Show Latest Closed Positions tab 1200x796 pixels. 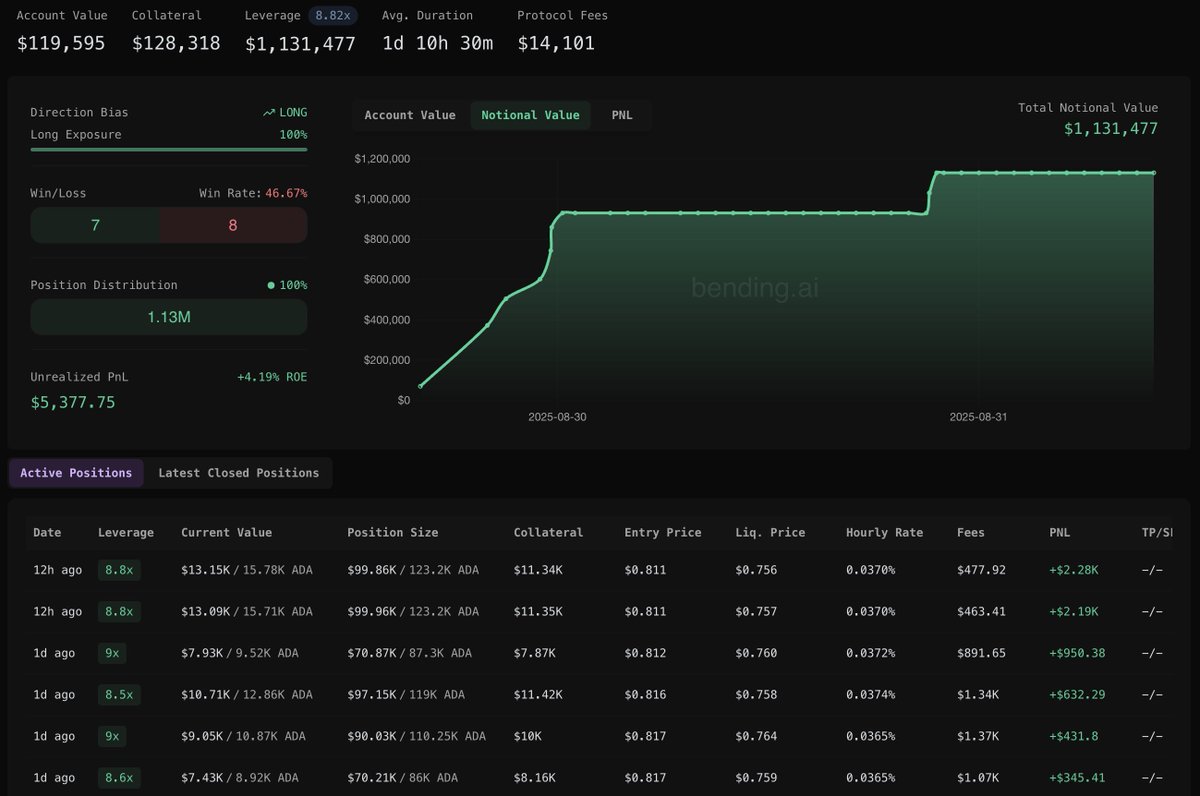239,473
